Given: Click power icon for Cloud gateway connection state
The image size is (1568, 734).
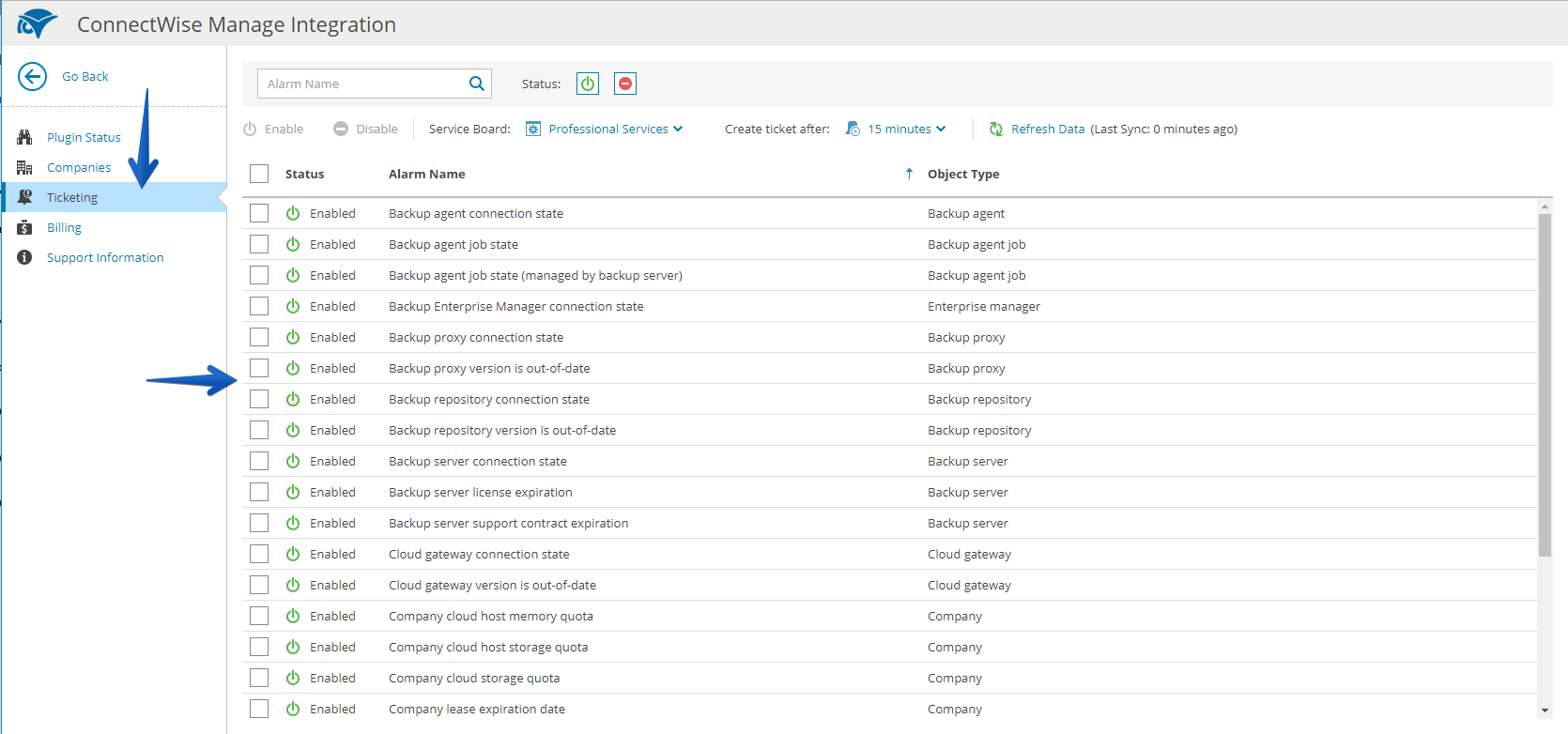Looking at the screenshot, I should [x=293, y=554].
